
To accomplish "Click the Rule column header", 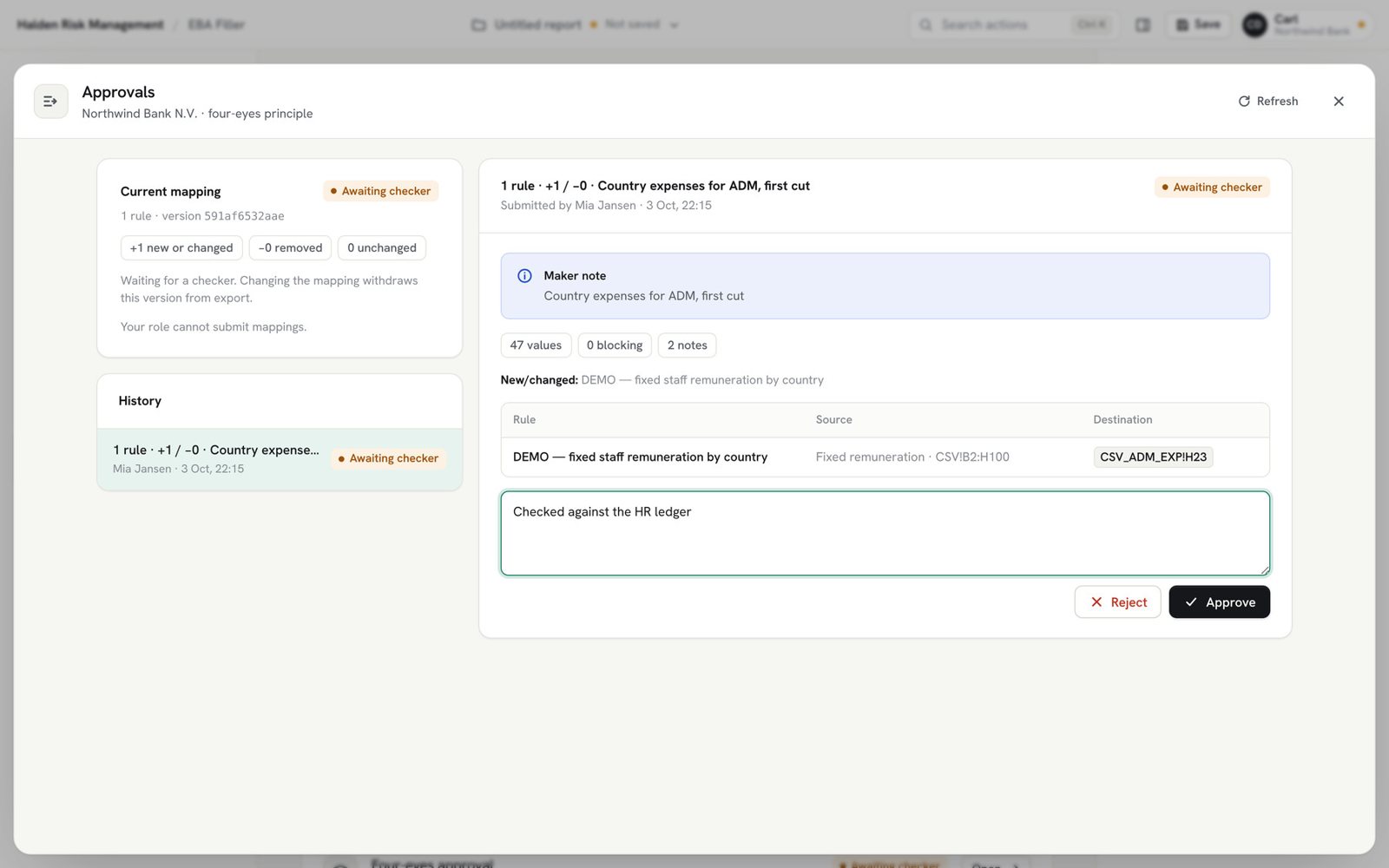I will (524, 420).
